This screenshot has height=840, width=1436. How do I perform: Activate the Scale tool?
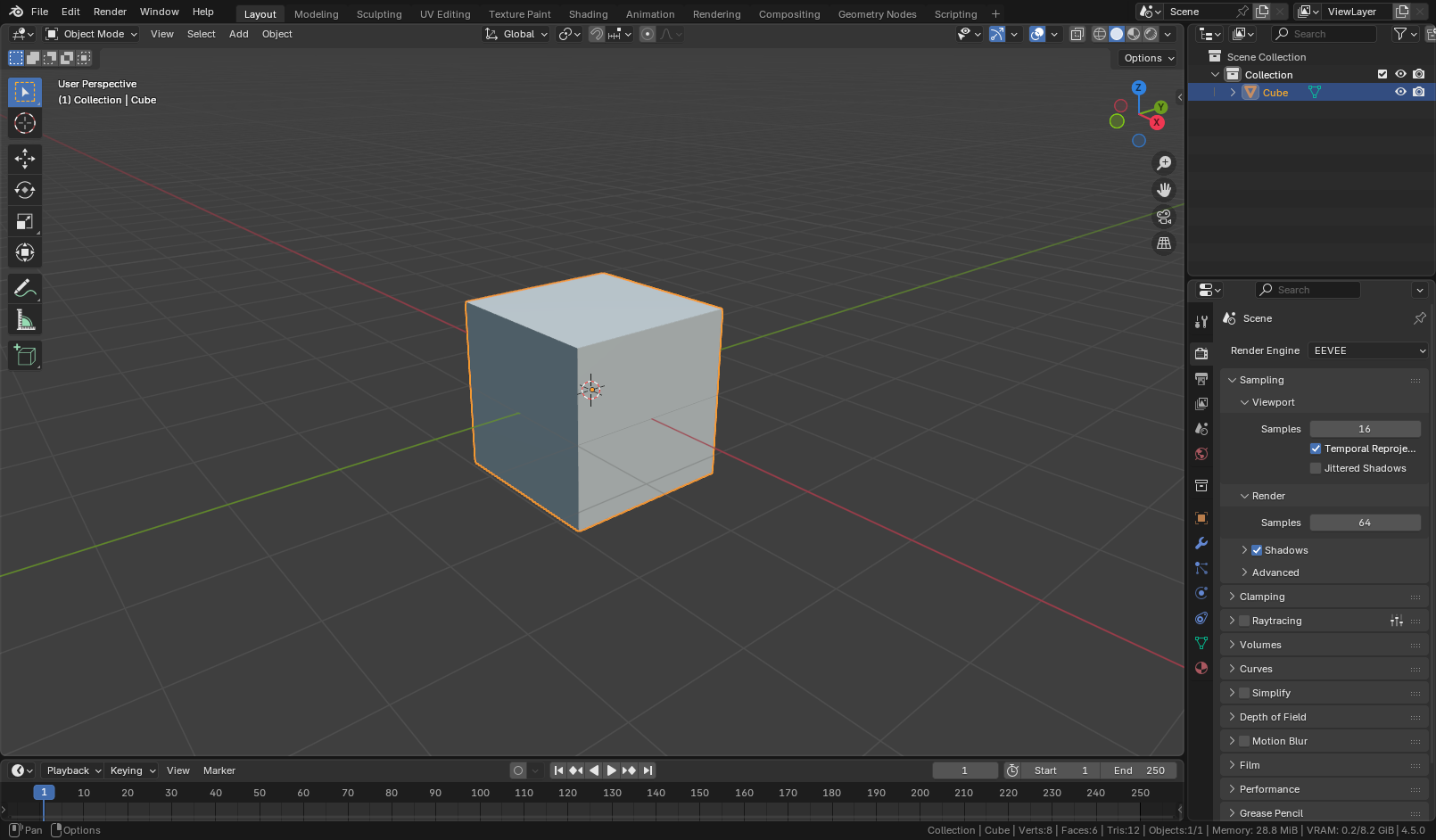(x=25, y=221)
